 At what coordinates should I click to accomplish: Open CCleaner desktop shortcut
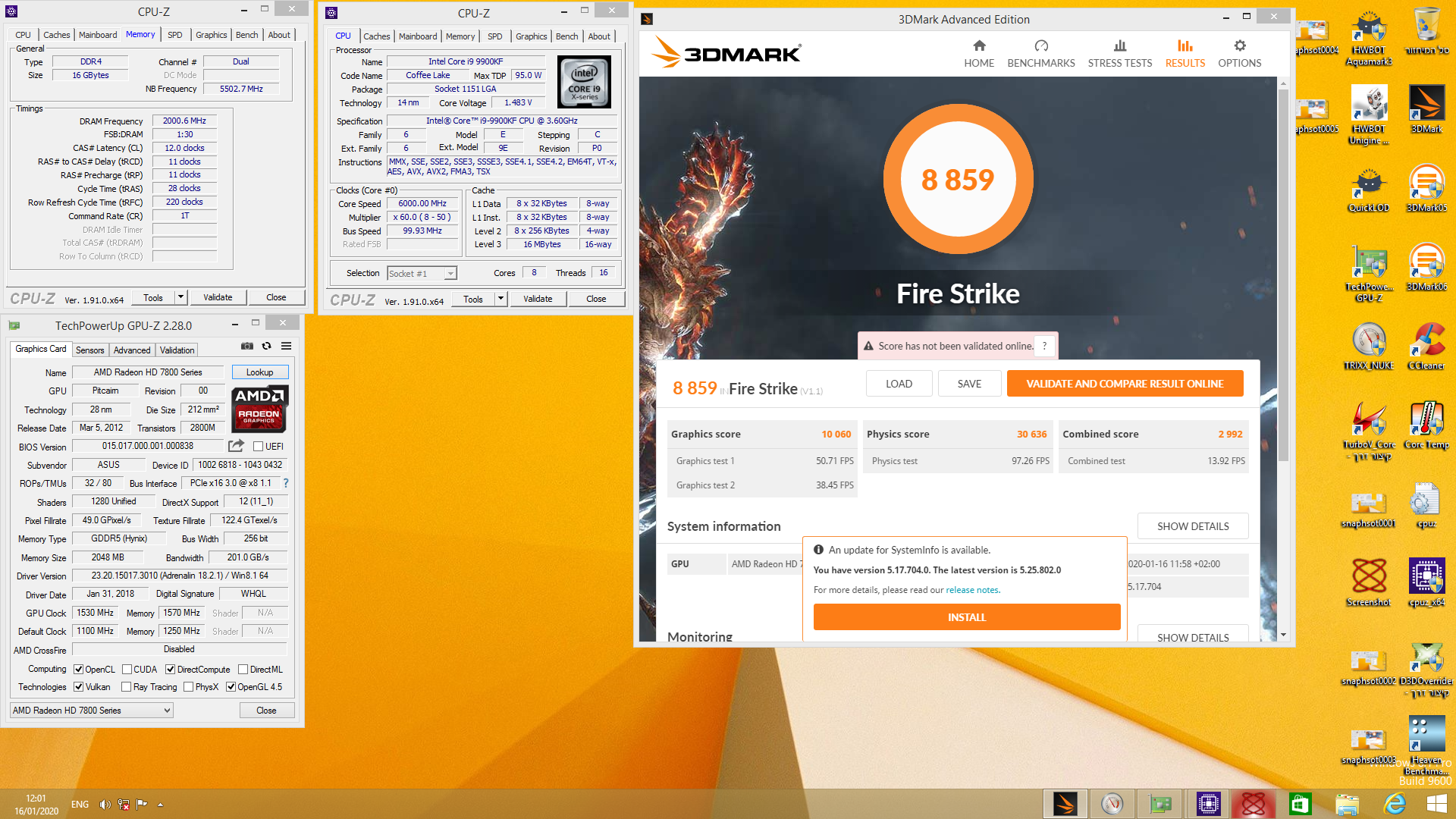1426,347
